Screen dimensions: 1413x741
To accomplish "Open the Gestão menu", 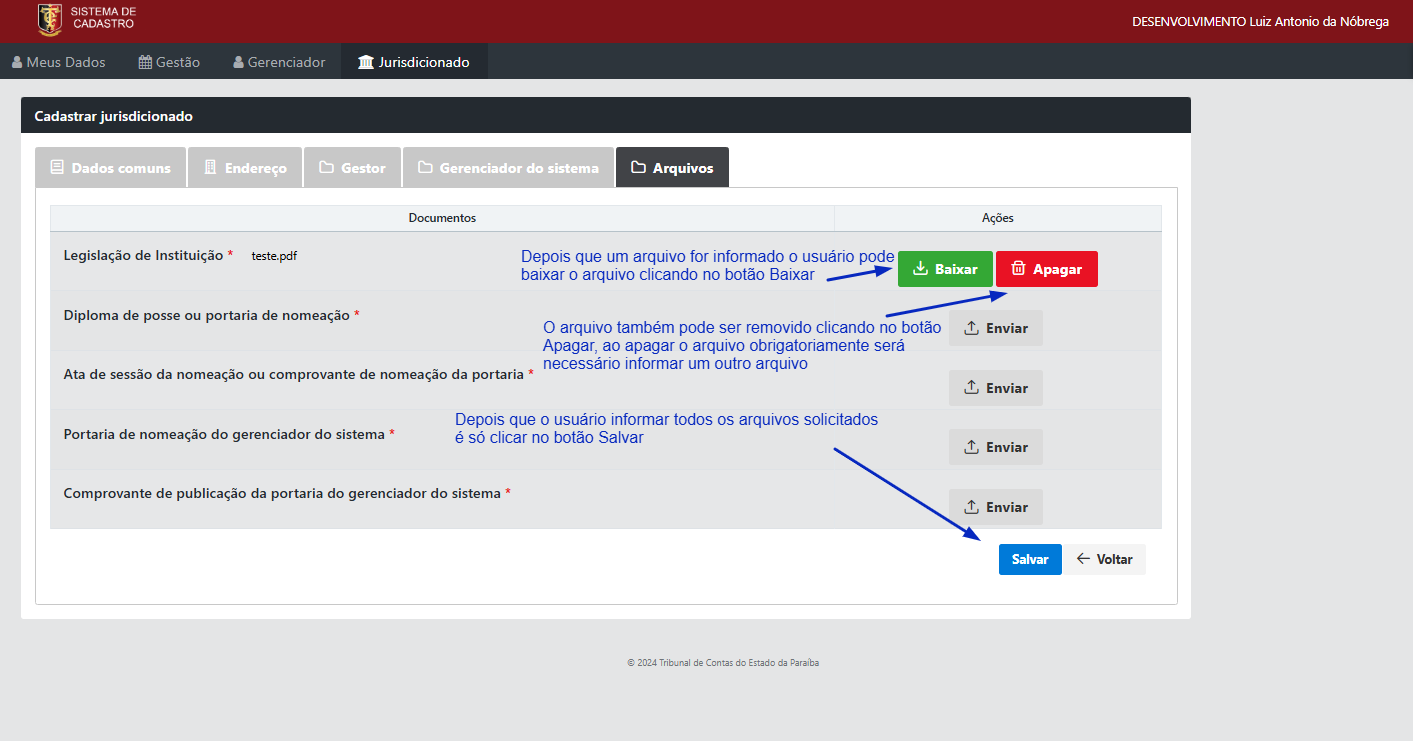I will (x=169, y=62).
